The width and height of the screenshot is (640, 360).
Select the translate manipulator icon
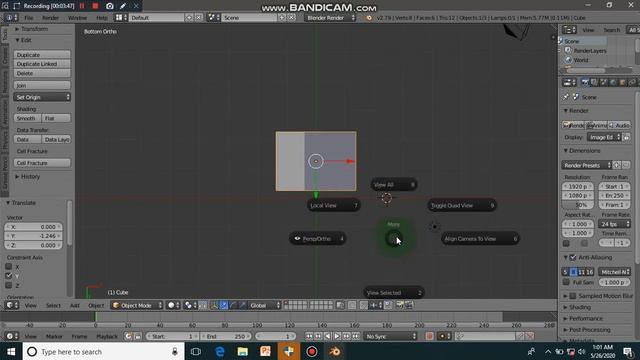point(224,305)
